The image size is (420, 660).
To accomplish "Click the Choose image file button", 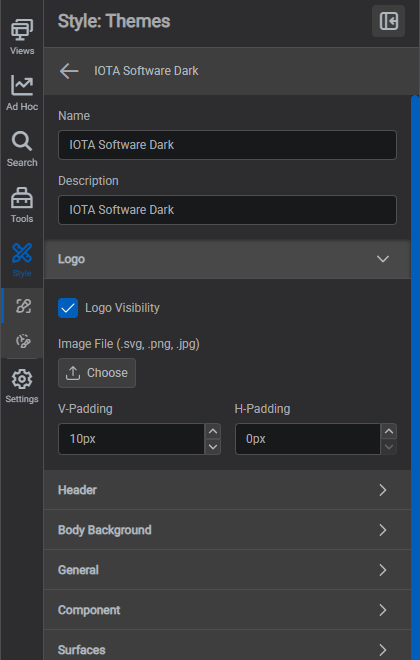I will pyautogui.click(x=97, y=373).
